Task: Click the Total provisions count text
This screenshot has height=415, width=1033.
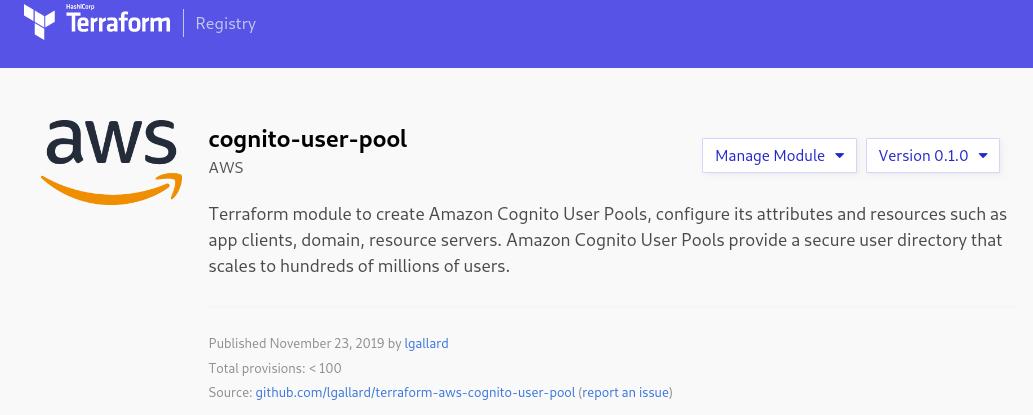Action: [275, 368]
